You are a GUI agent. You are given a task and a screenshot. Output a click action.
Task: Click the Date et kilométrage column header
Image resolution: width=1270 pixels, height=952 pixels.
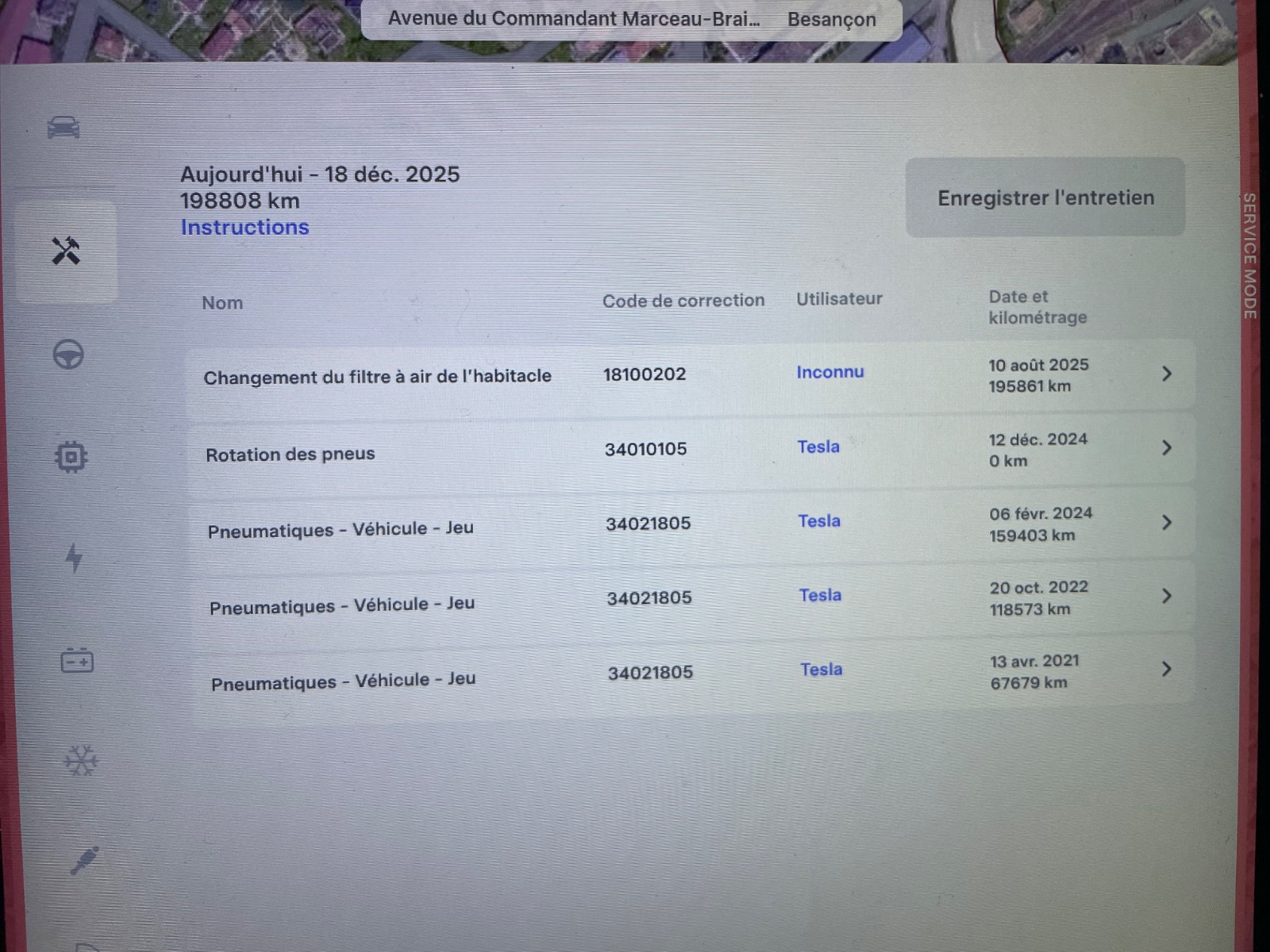click(1037, 307)
